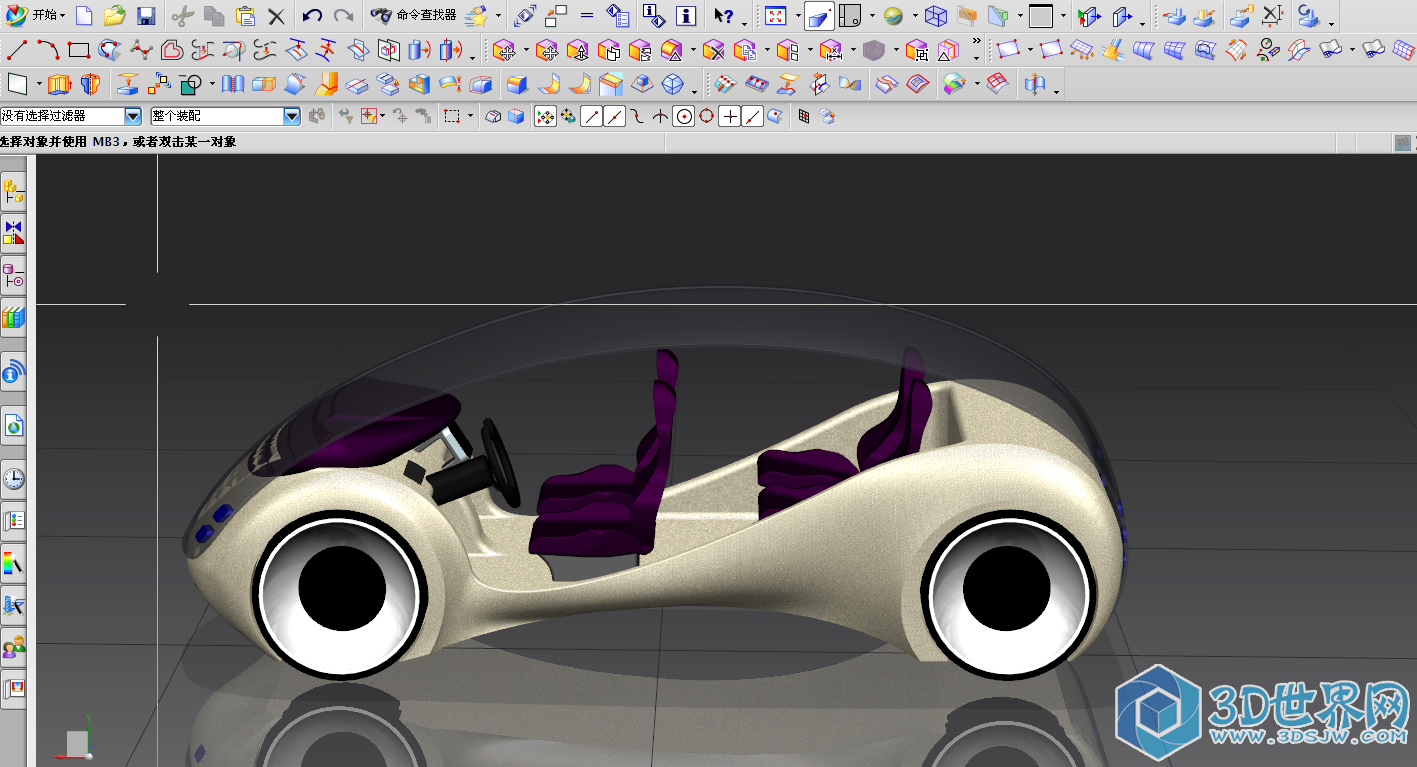Select the Line sketch tool
The height and width of the screenshot is (767, 1417).
click(x=17, y=50)
